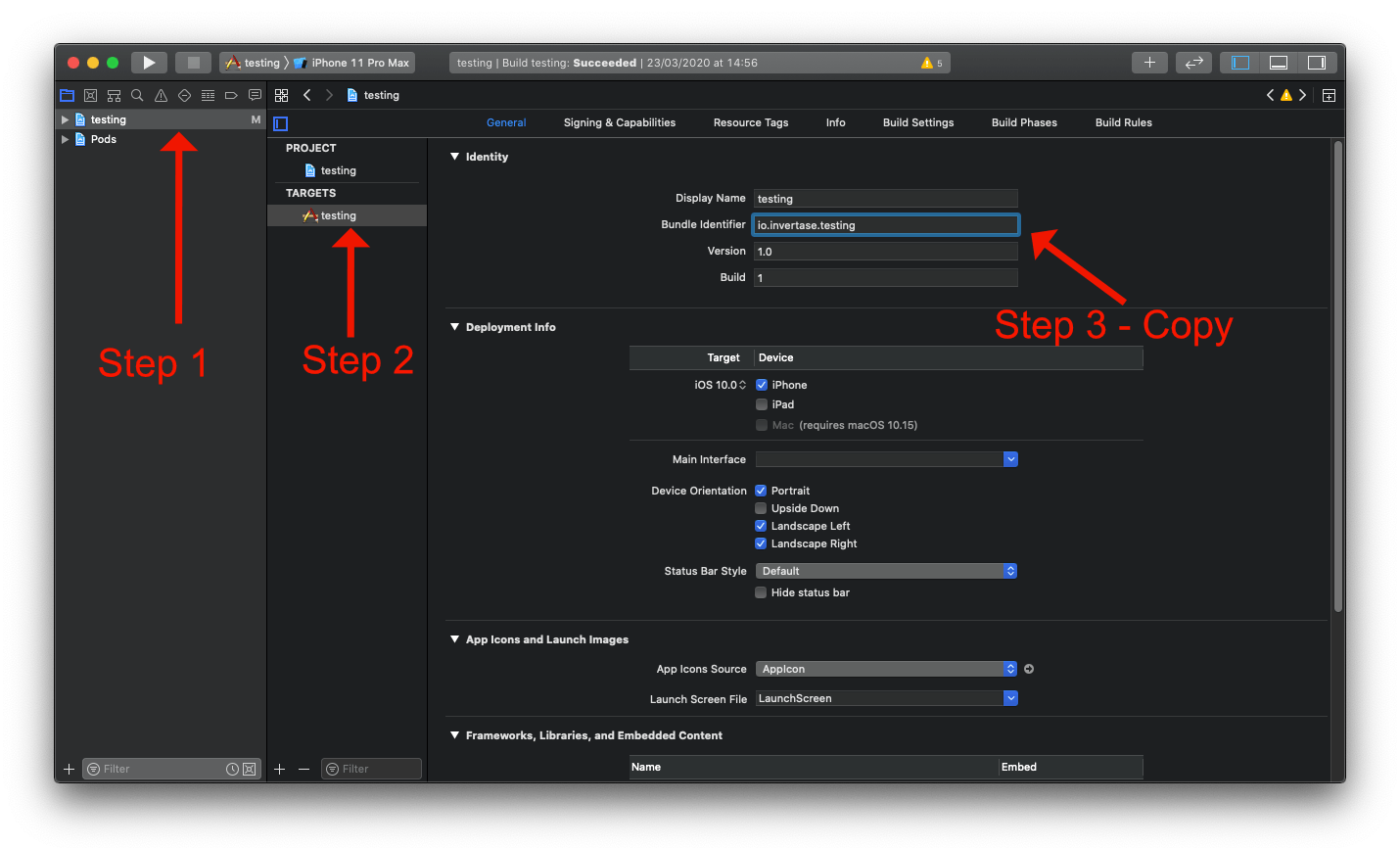Screen dimensions: 1400x848
Task: Choose the iPhone 11 Pro Max destination
Action: (x=351, y=63)
